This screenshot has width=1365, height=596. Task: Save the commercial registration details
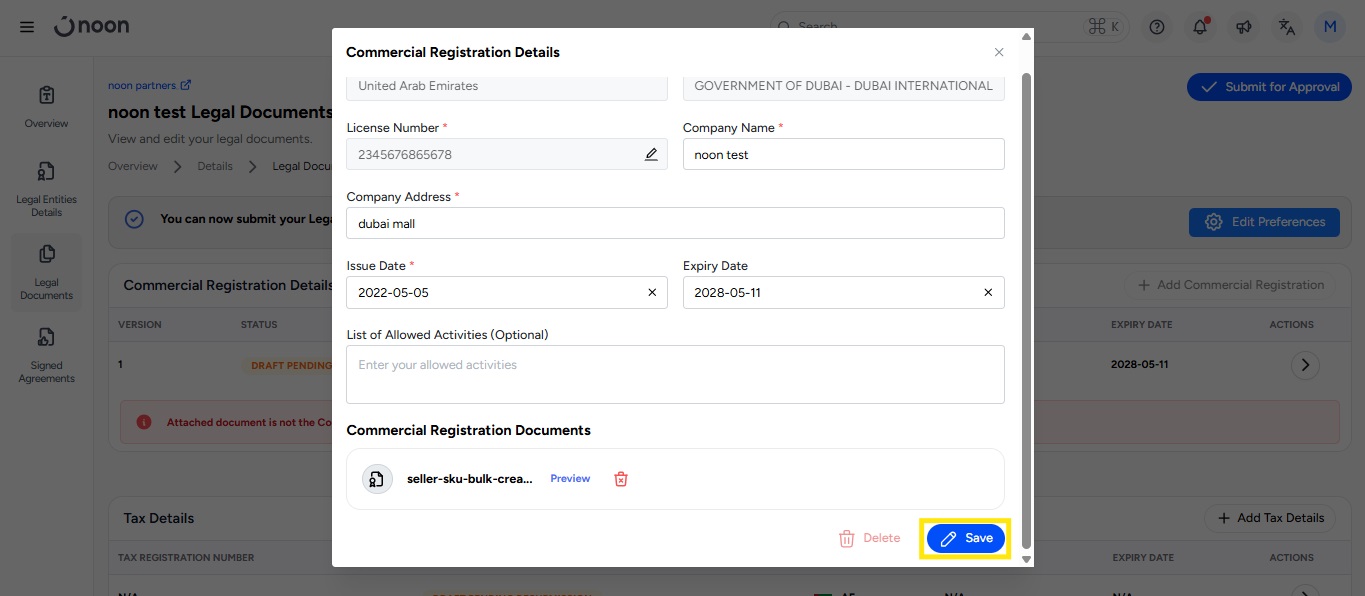965,538
